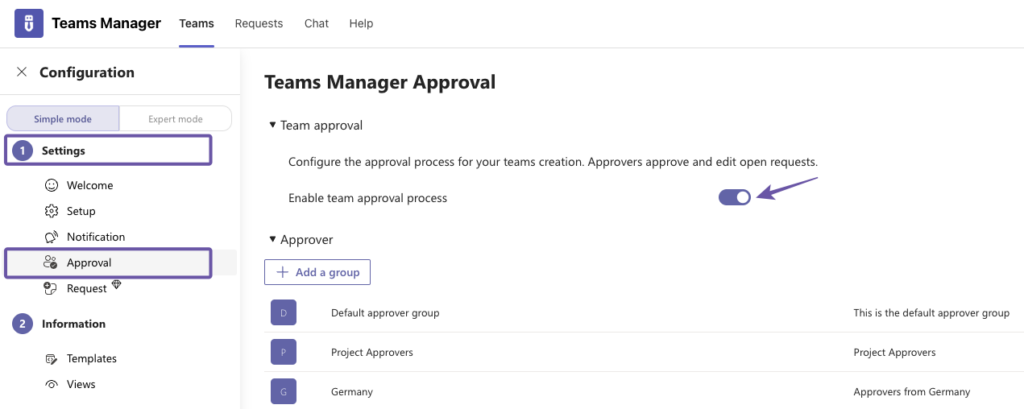1024x409 pixels.
Task: Open the Views page
Action: click(x=81, y=384)
